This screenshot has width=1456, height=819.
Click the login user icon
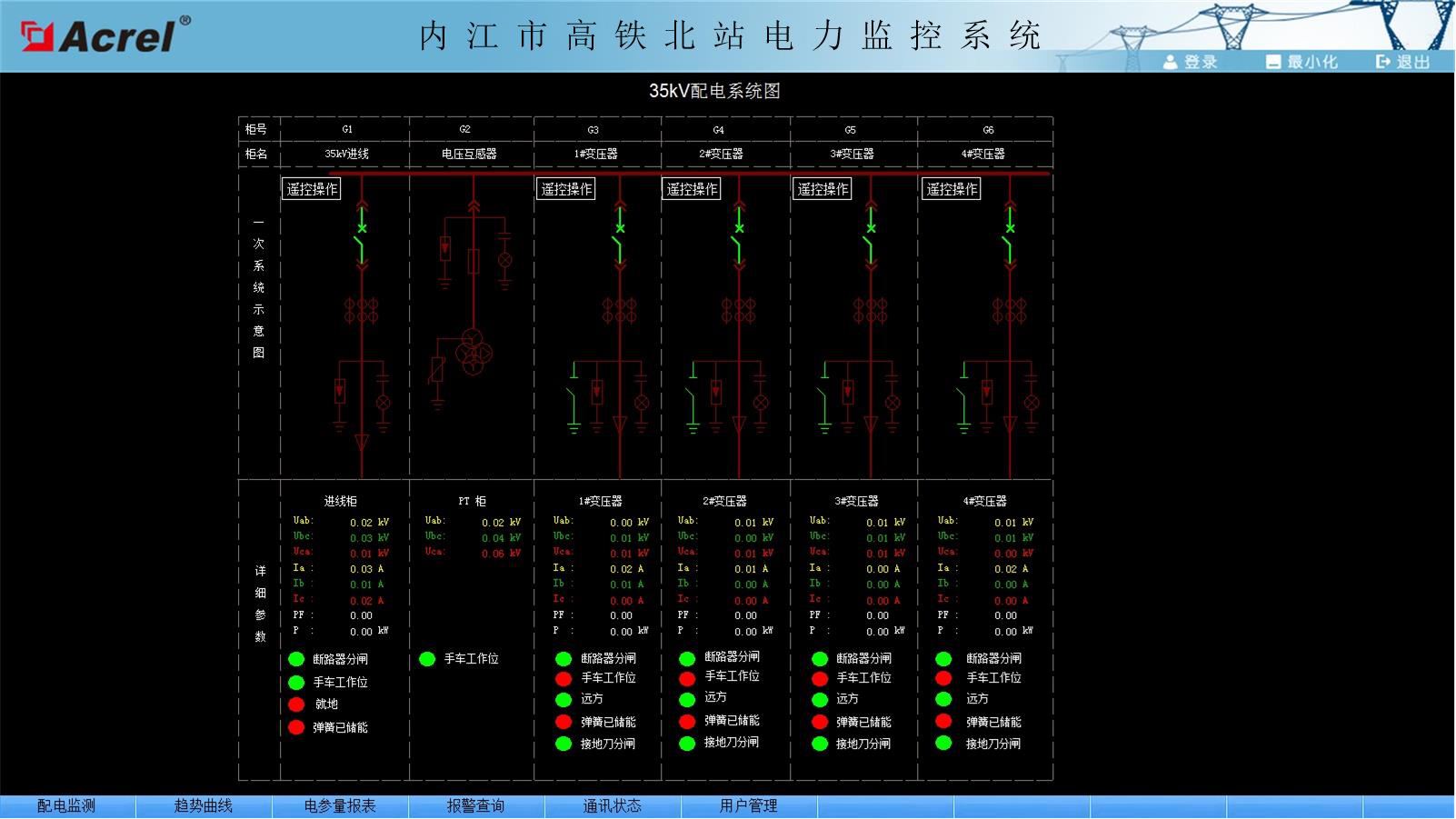click(x=1171, y=62)
